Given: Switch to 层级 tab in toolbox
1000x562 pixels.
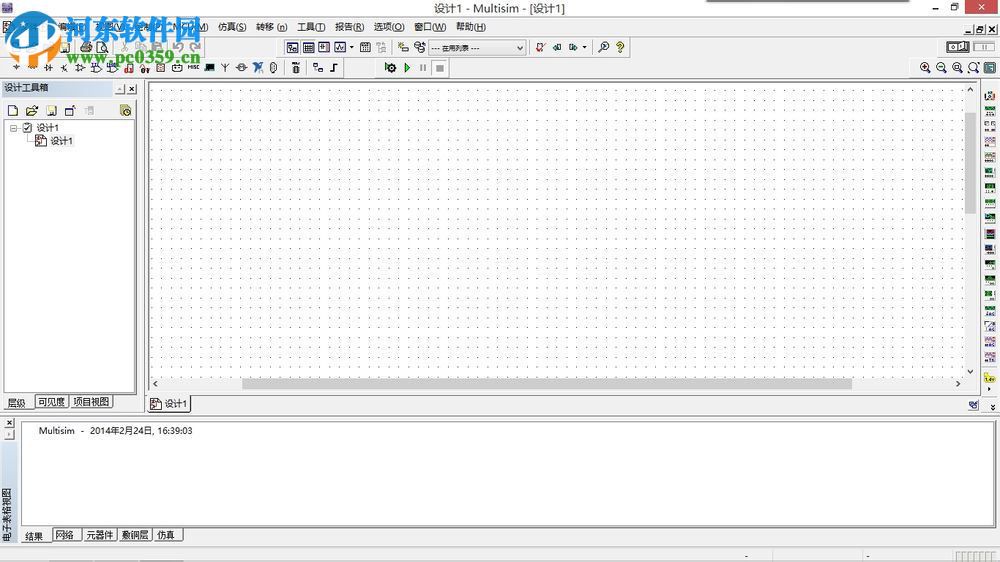Looking at the screenshot, I should click(x=17, y=403).
